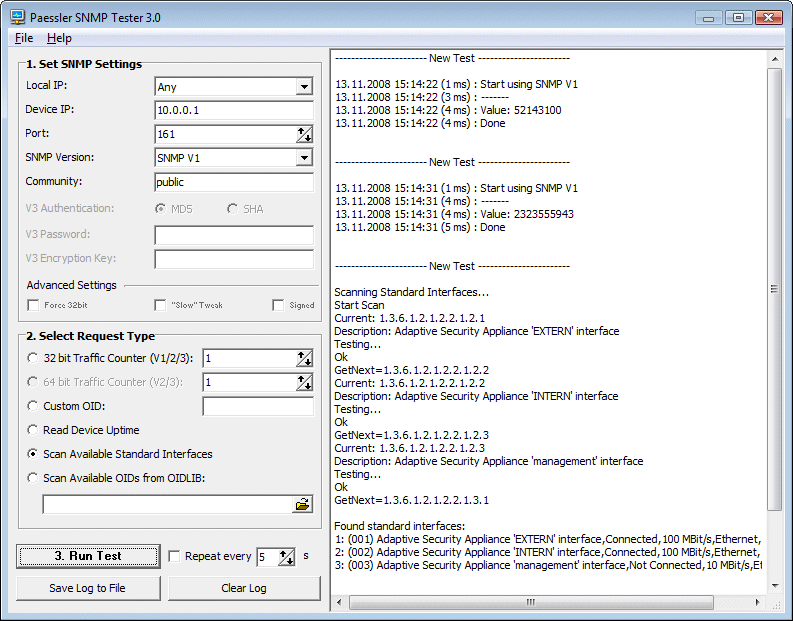Choose 32 bit Traffic Counter request type
Screen dimensions: 793x621
pyautogui.click(x=33, y=358)
